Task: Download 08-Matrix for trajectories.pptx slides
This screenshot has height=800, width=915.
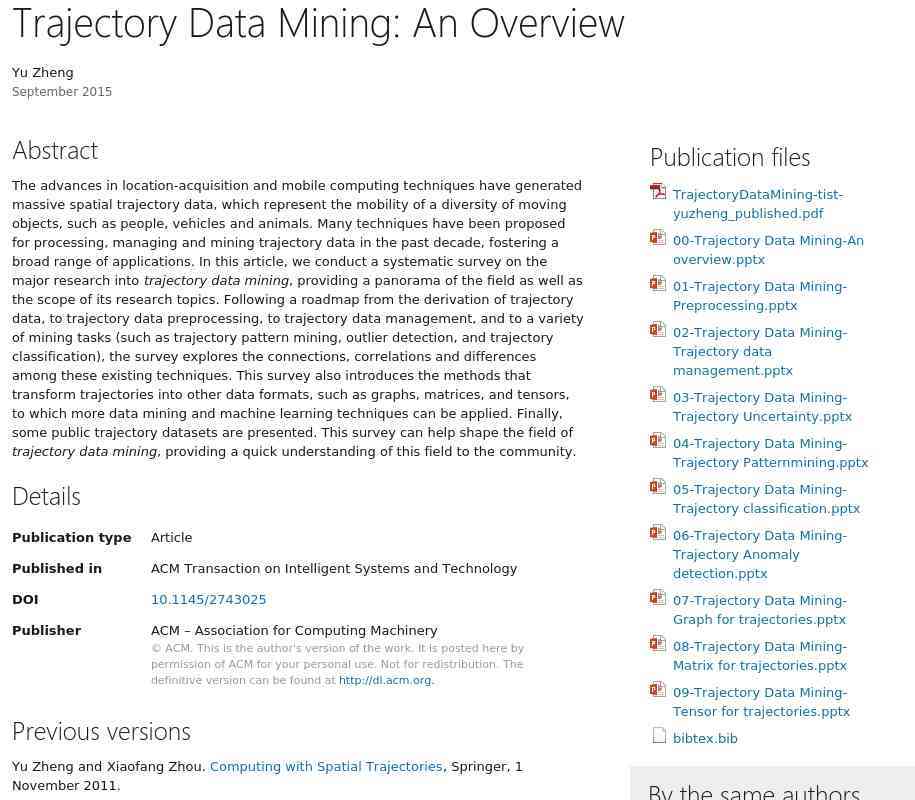Action: click(x=759, y=656)
